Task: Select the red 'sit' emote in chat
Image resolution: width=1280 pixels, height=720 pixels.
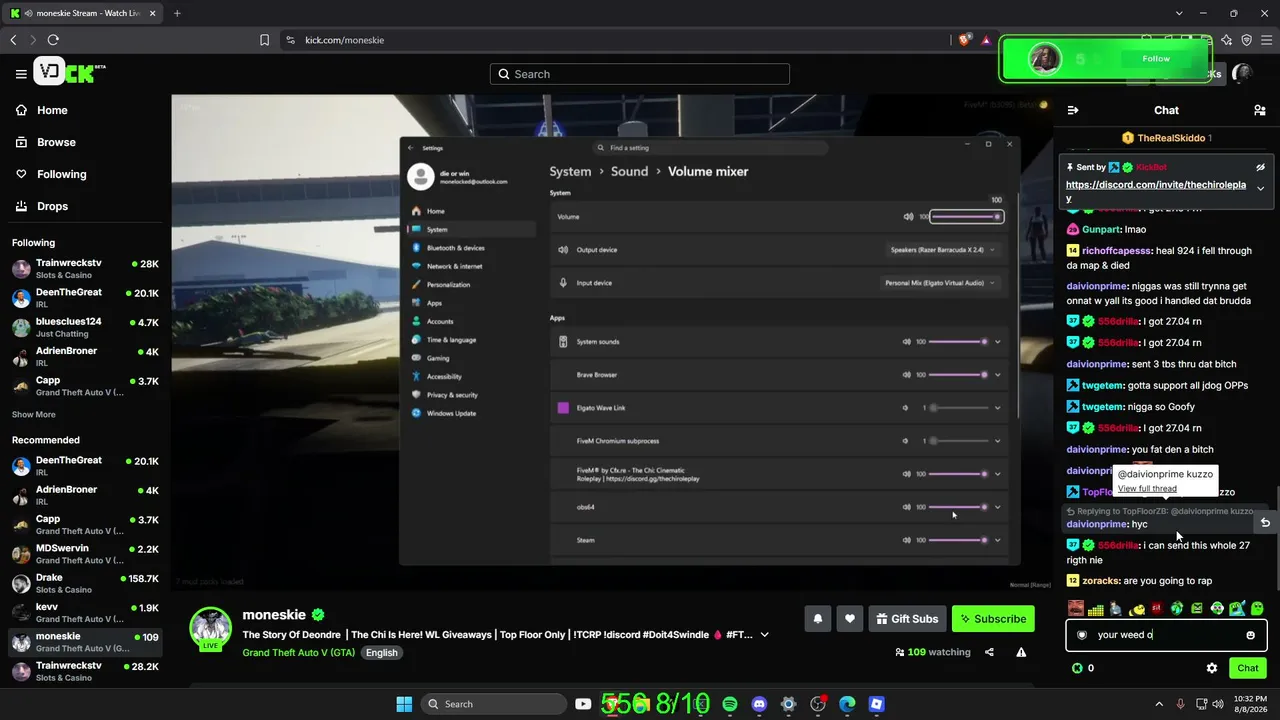Action: 1156,608
